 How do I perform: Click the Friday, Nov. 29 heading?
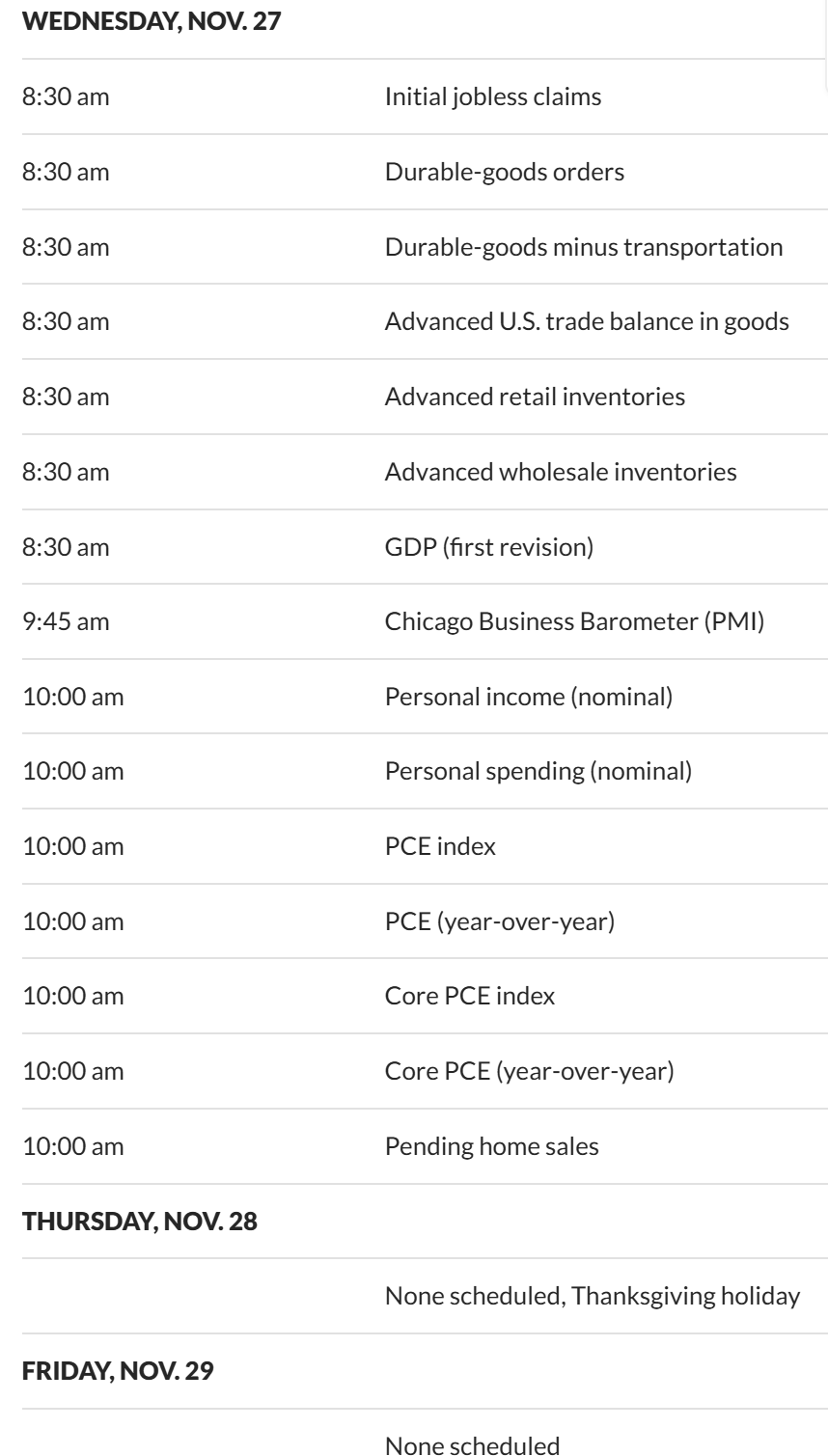[120, 1371]
